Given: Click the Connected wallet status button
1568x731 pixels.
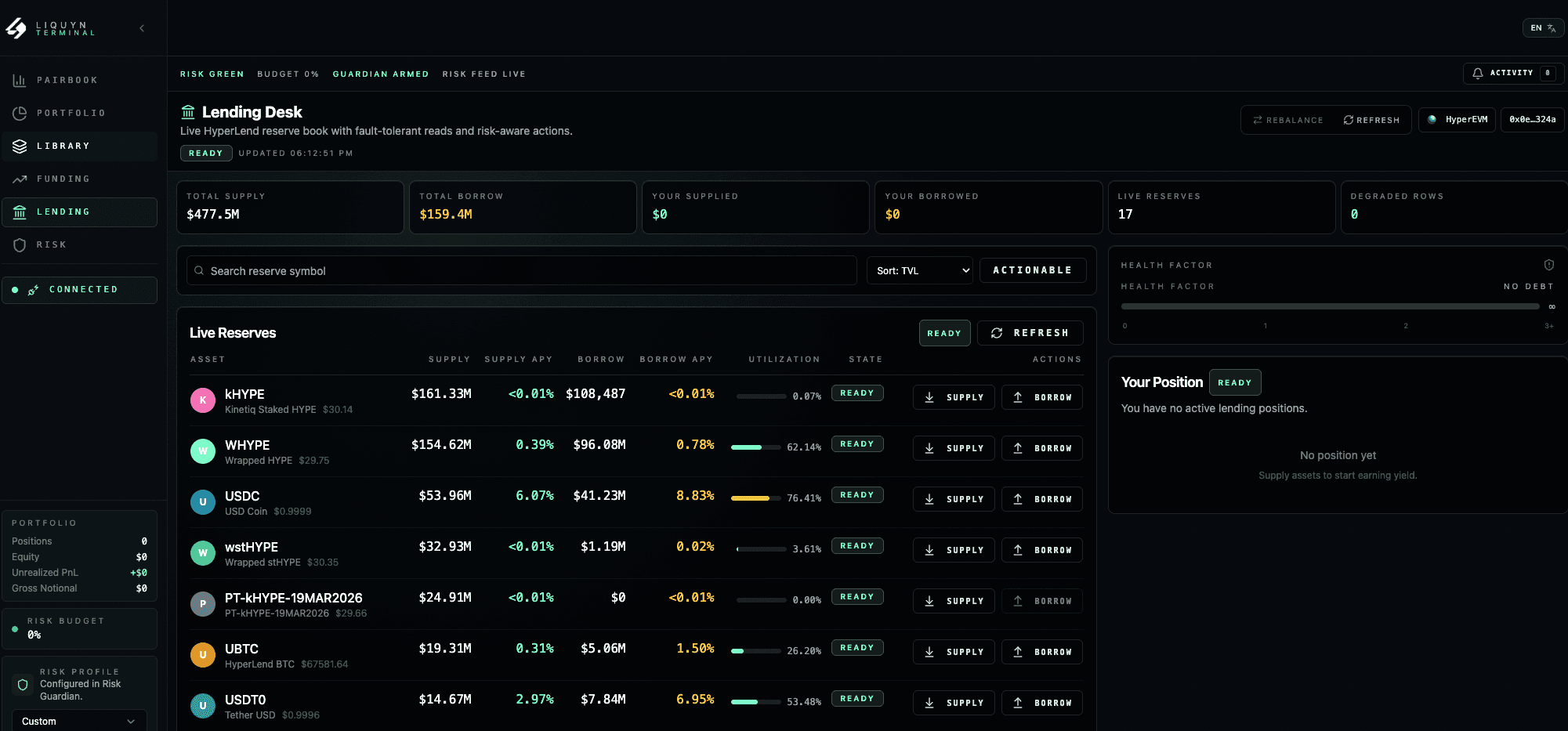Looking at the screenshot, I should click(x=79, y=290).
